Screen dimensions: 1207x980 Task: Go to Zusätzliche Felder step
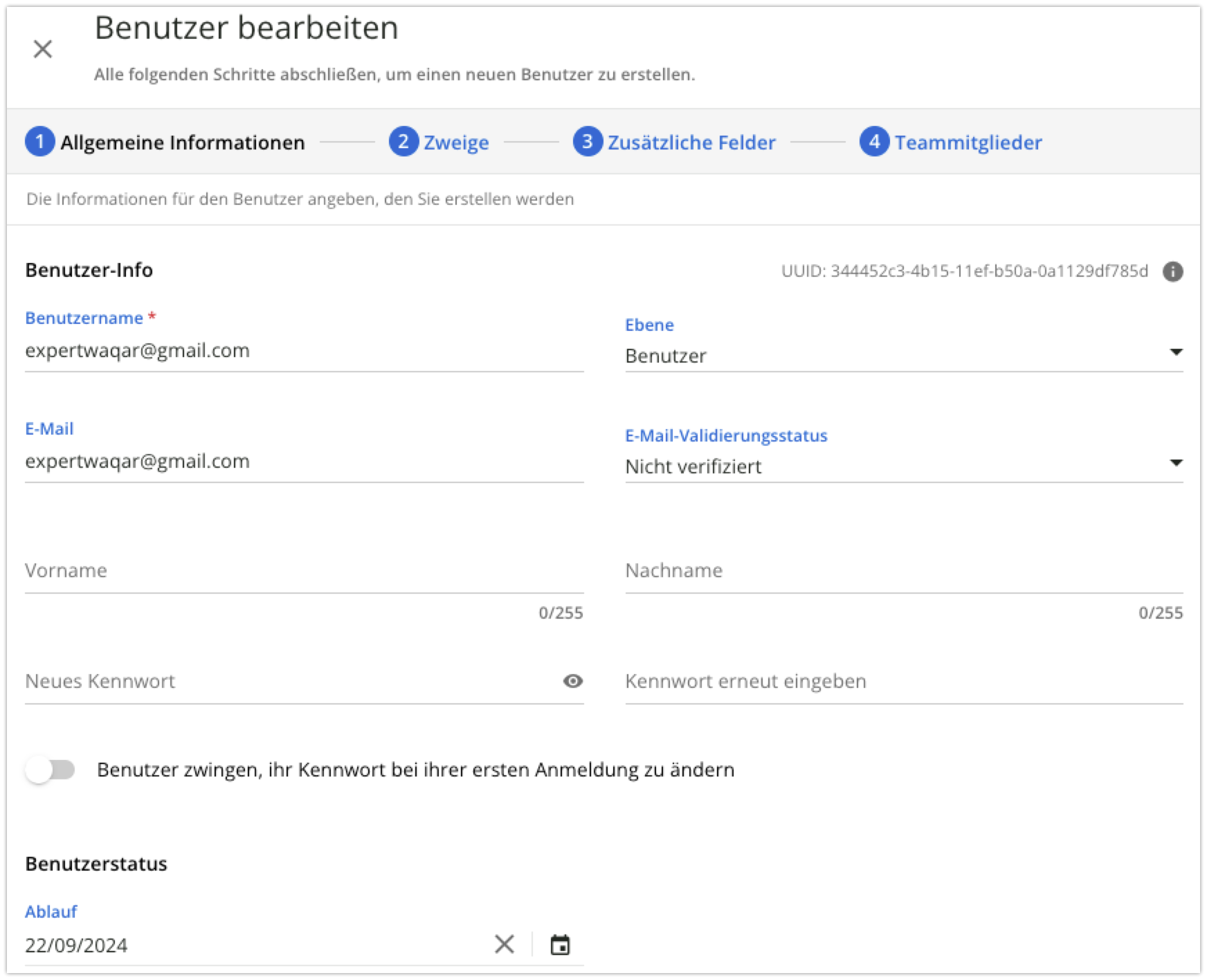pyautogui.click(x=691, y=143)
